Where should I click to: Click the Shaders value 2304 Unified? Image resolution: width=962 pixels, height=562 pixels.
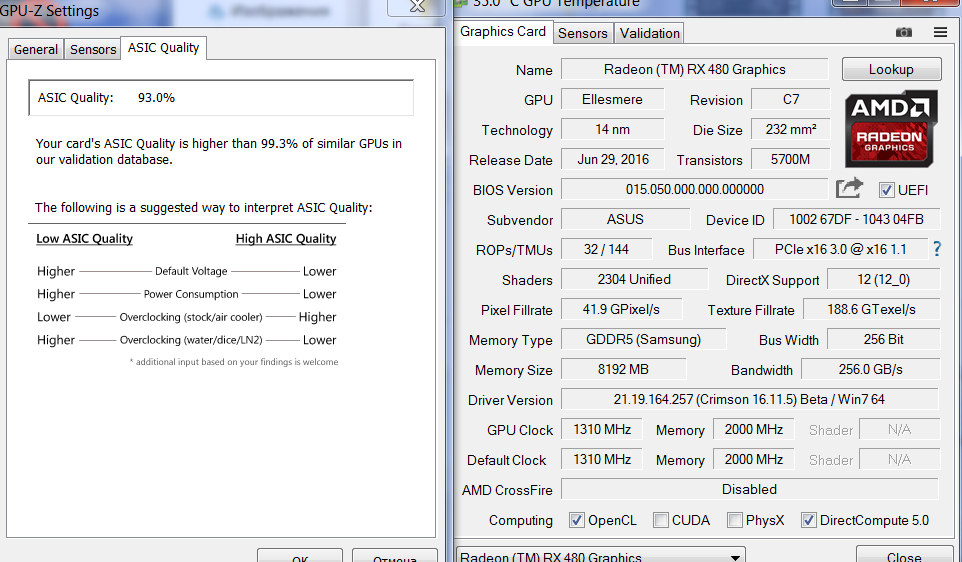pyautogui.click(x=634, y=279)
